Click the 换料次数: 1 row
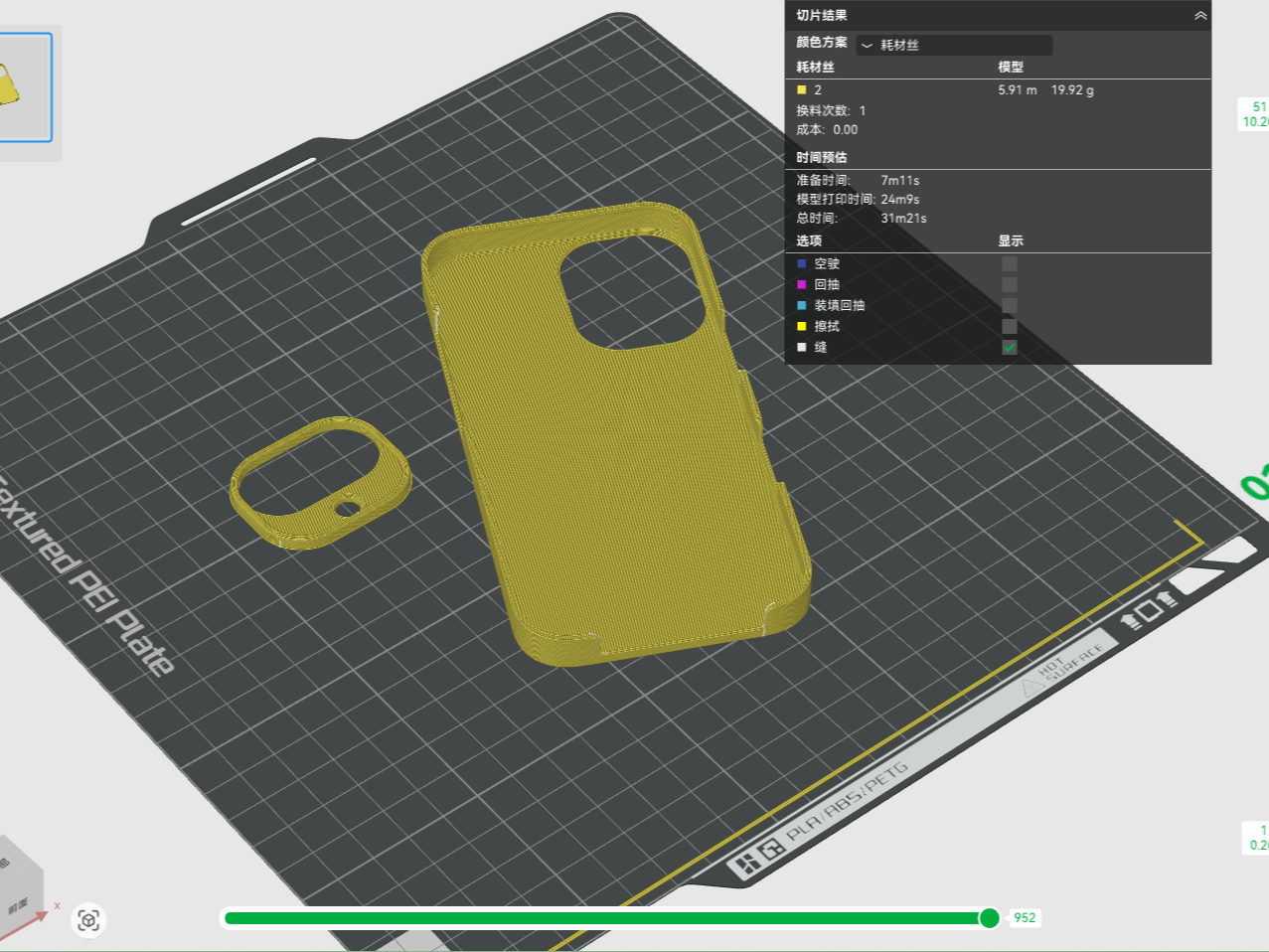This screenshot has width=1269, height=952. click(x=831, y=110)
